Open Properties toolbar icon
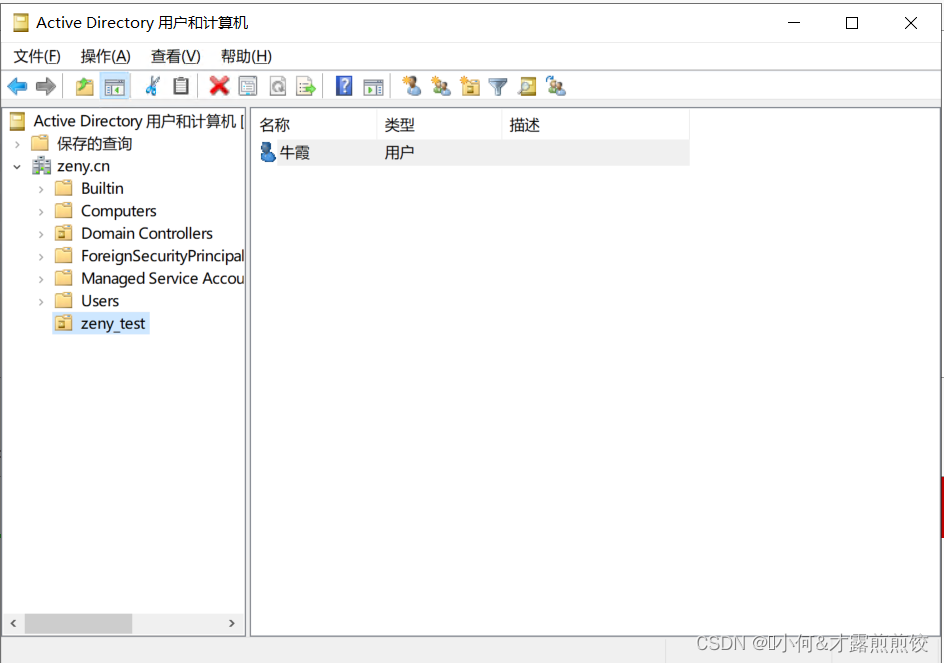The height and width of the screenshot is (663, 944). [248, 87]
